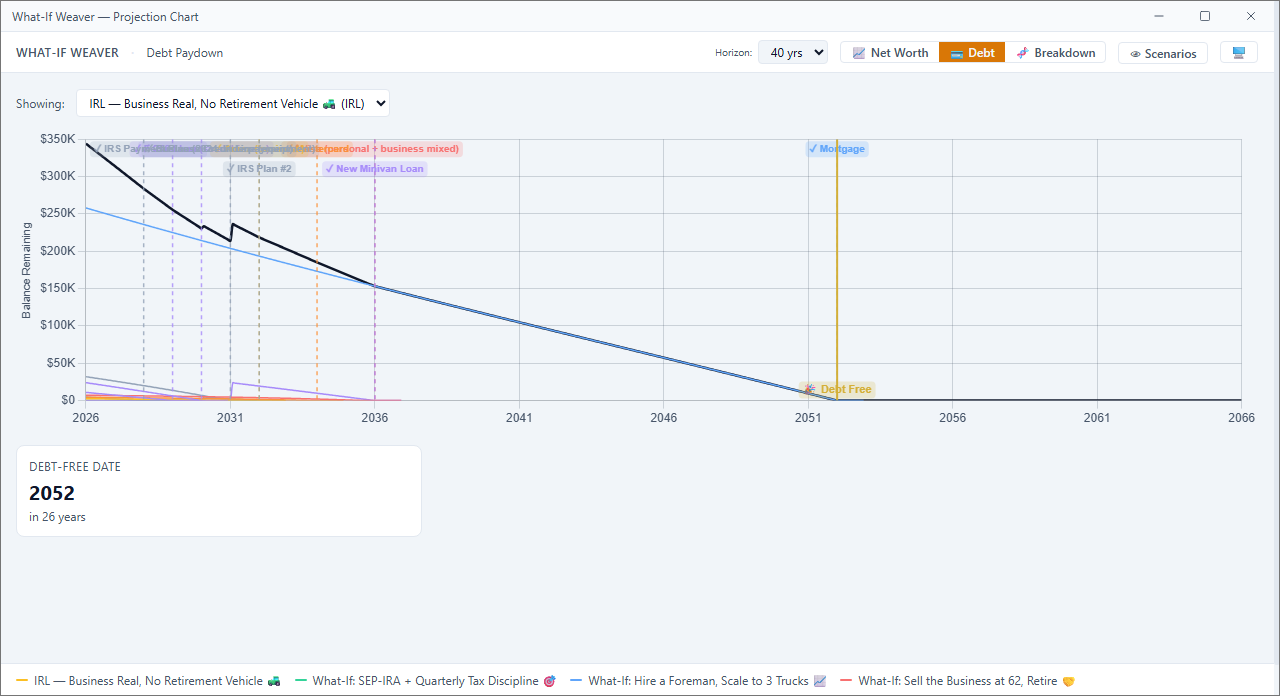Click the New Minivan Loan marker
The image size is (1280, 696).
tap(374, 169)
